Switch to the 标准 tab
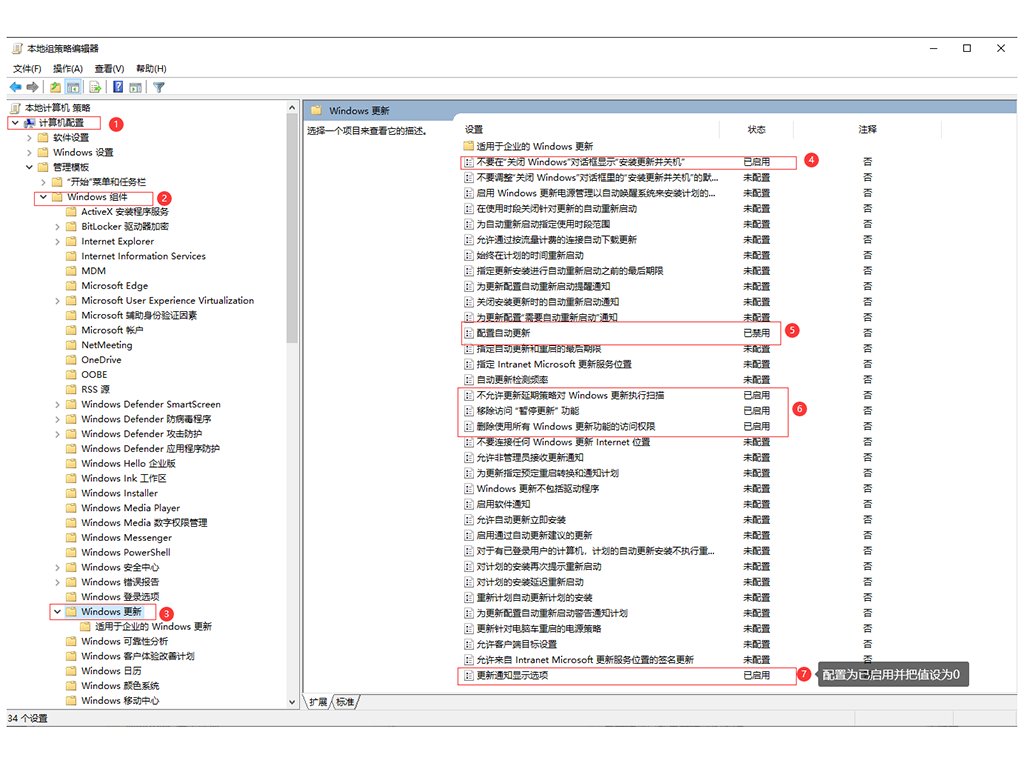Viewport: 1024px width, 768px height. coord(345,702)
